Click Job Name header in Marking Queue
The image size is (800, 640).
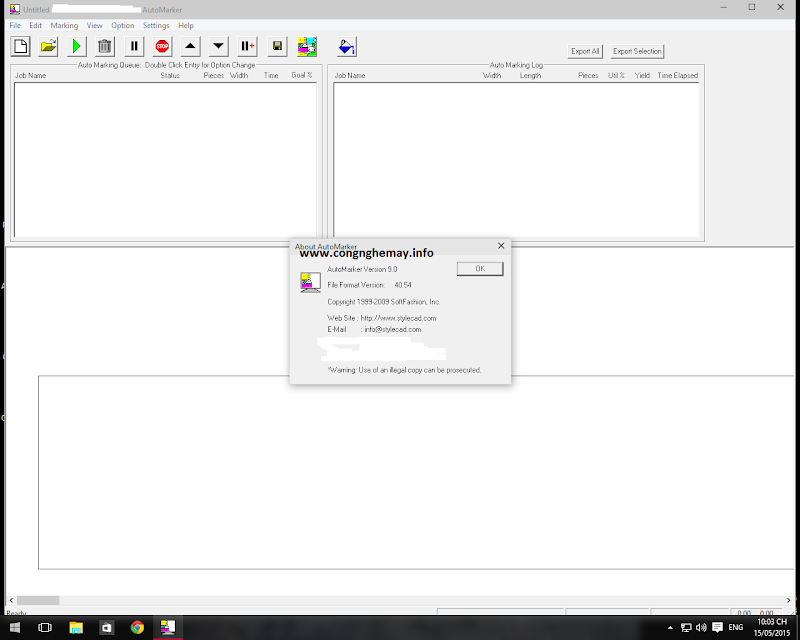coord(31,76)
